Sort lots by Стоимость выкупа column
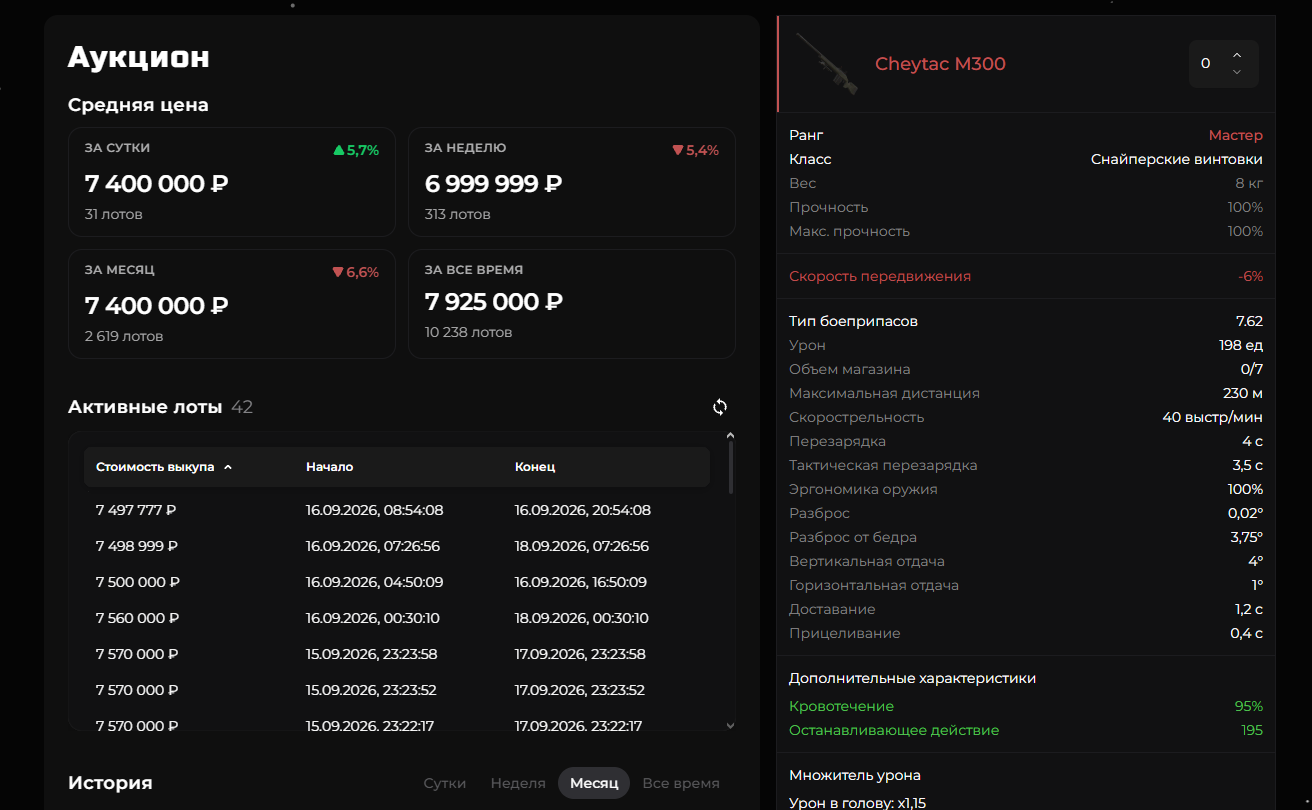The image size is (1312, 810). 164,467
